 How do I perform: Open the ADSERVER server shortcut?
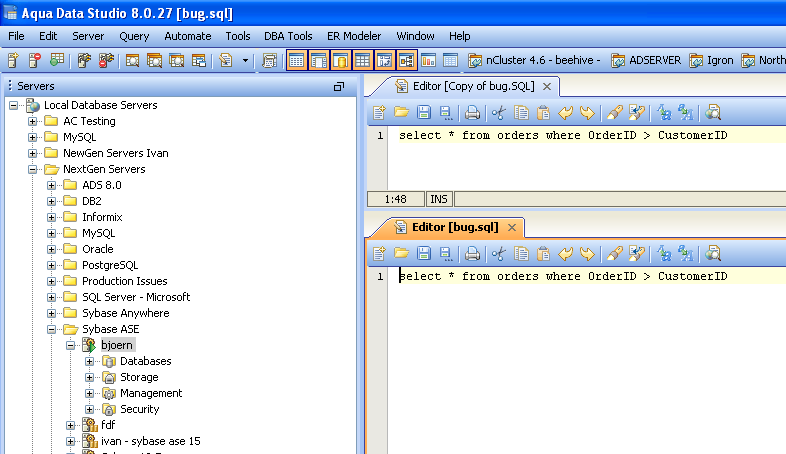(x=646, y=61)
